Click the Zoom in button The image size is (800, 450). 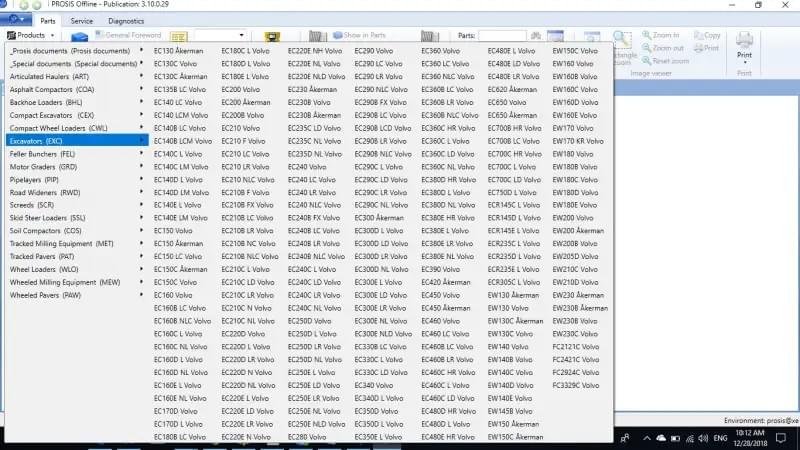[x=660, y=35]
